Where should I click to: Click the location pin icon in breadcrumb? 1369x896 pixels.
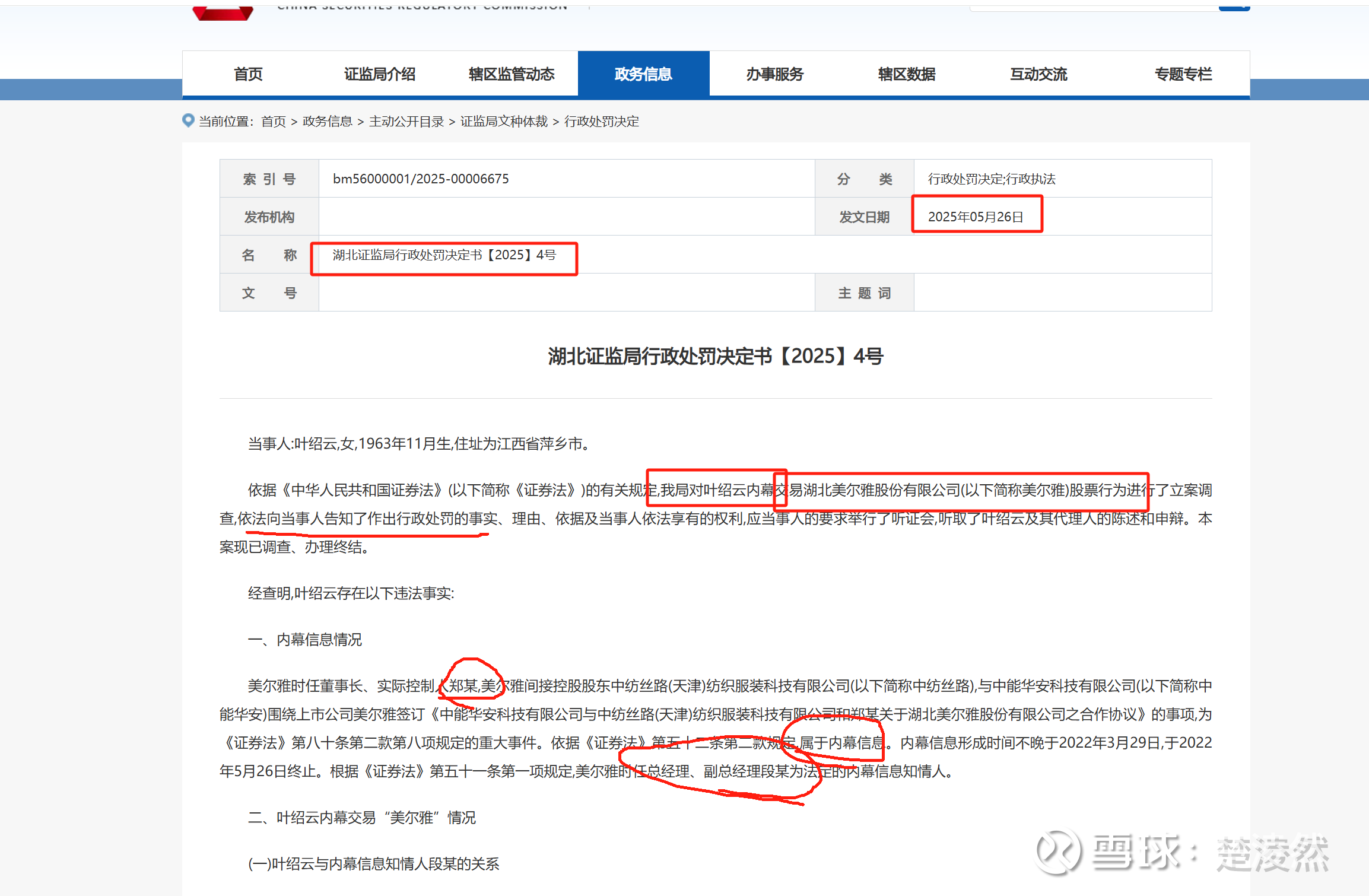(188, 120)
